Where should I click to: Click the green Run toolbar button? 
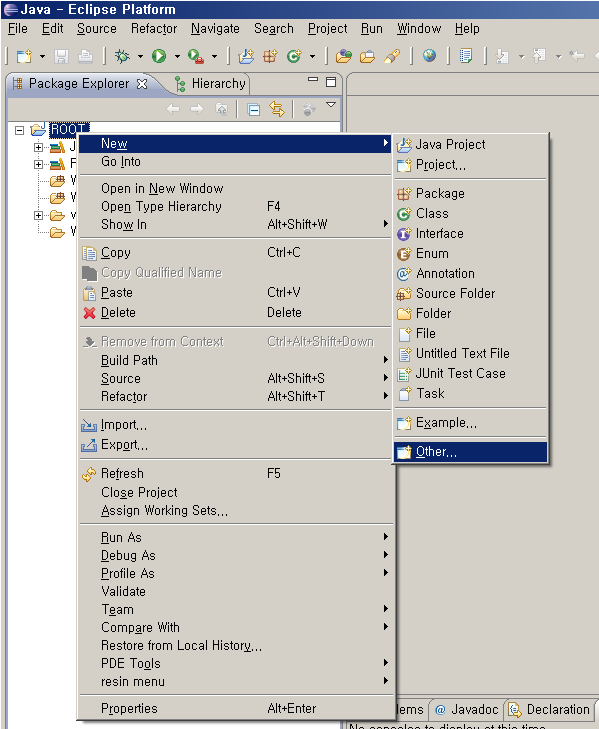(159, 56)
